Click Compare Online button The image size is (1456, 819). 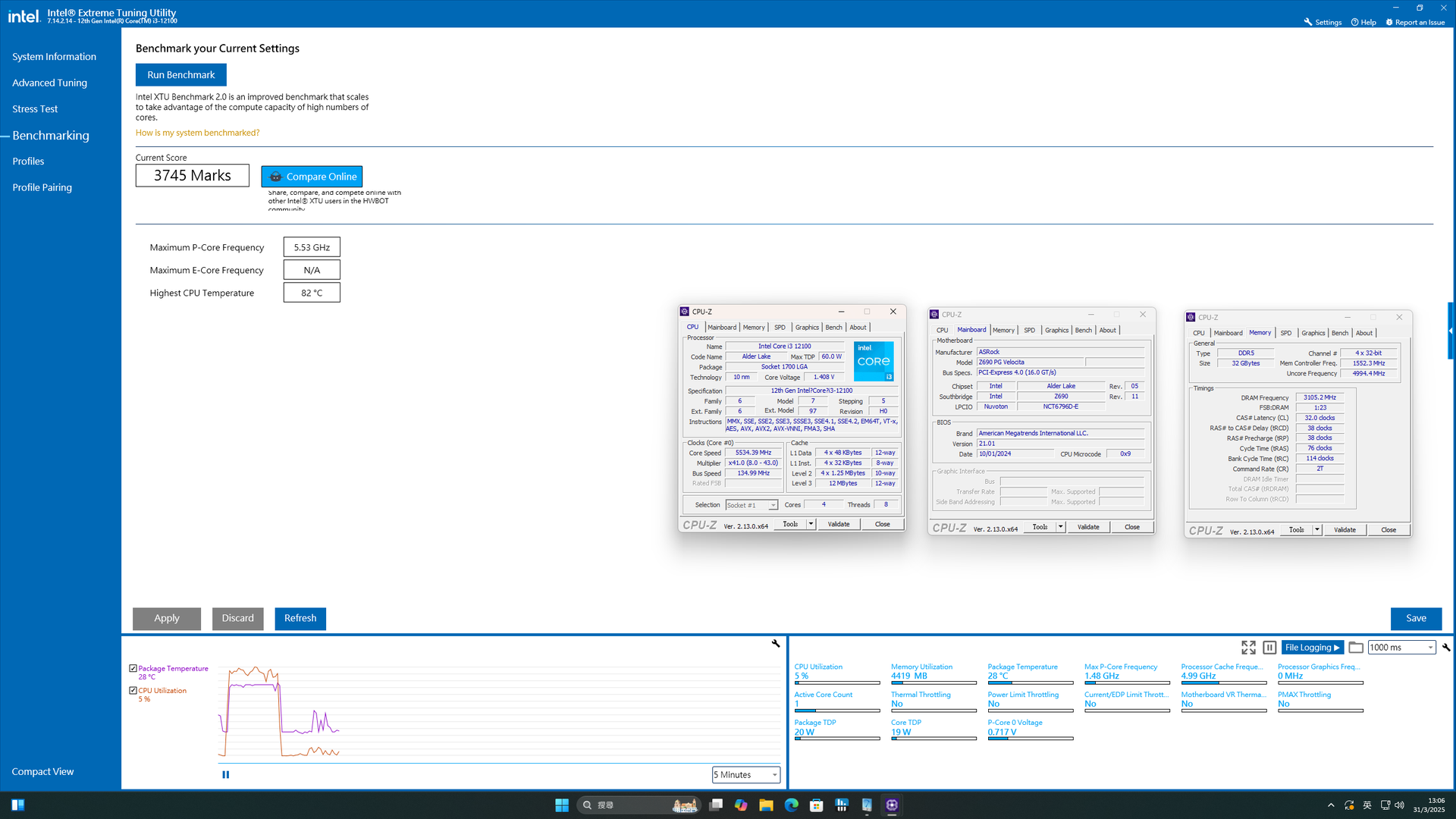pos(312,177)
